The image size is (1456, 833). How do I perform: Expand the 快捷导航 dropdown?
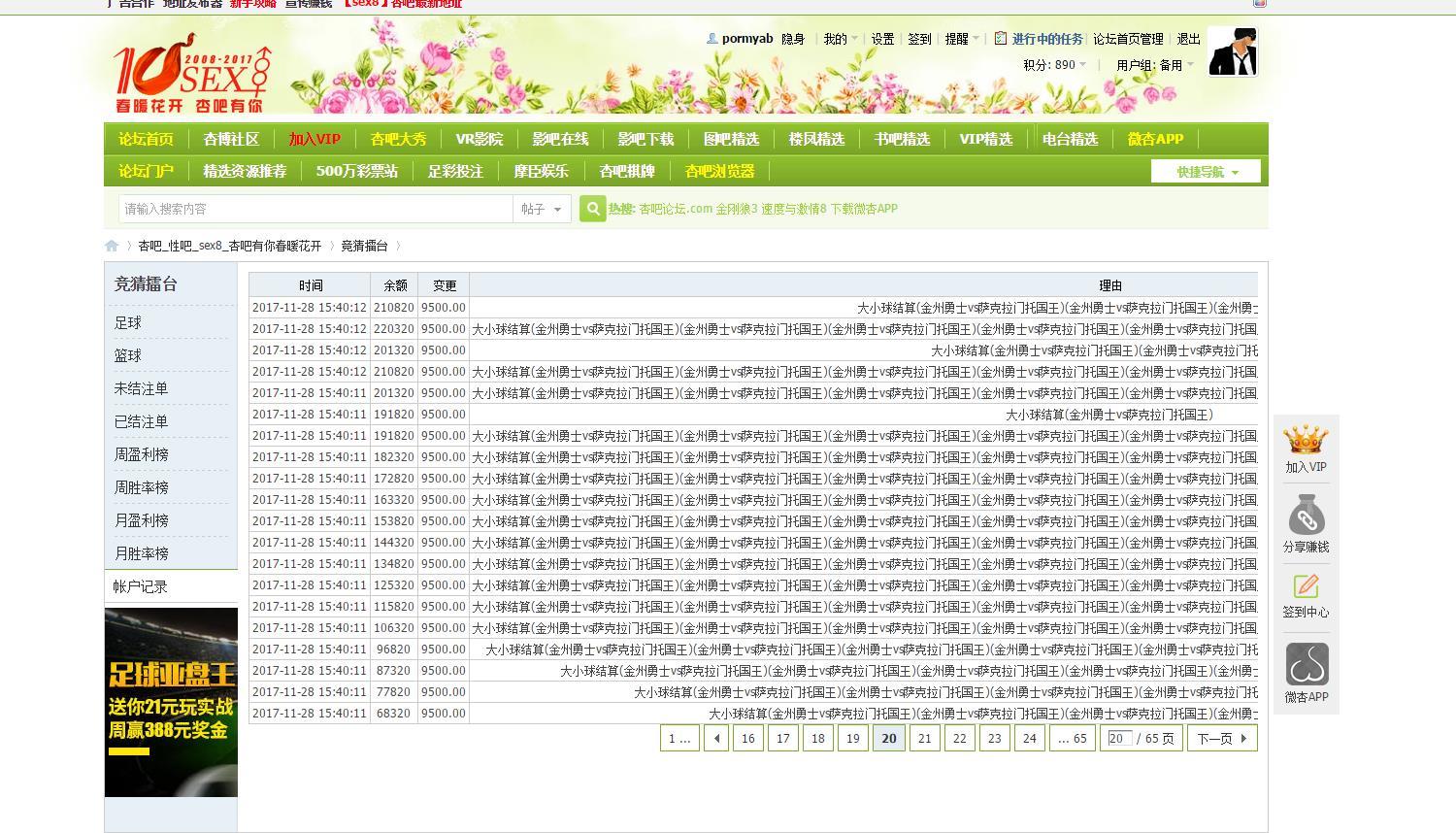pyautogui.click(x=1206, y=172)
